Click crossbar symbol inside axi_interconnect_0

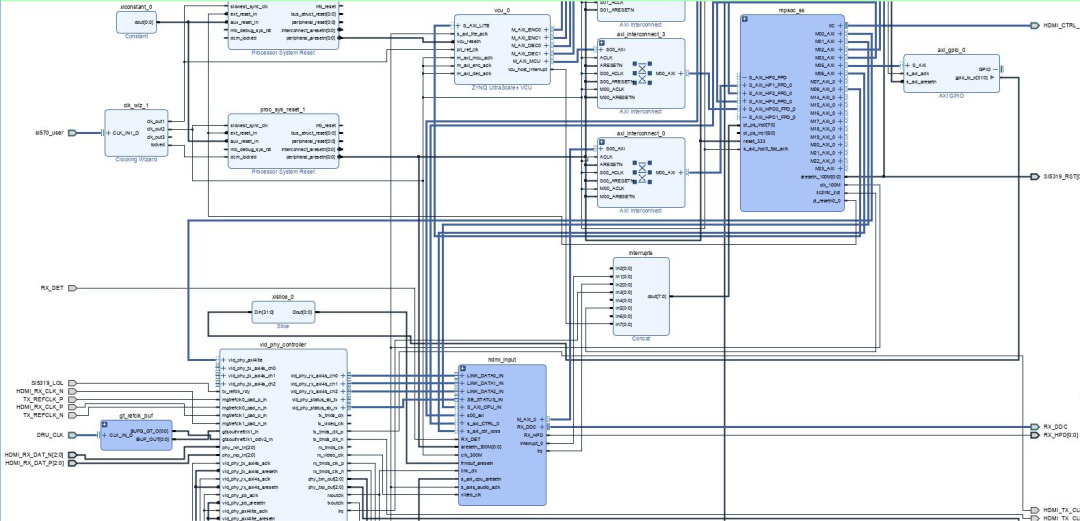click(643, 172)
